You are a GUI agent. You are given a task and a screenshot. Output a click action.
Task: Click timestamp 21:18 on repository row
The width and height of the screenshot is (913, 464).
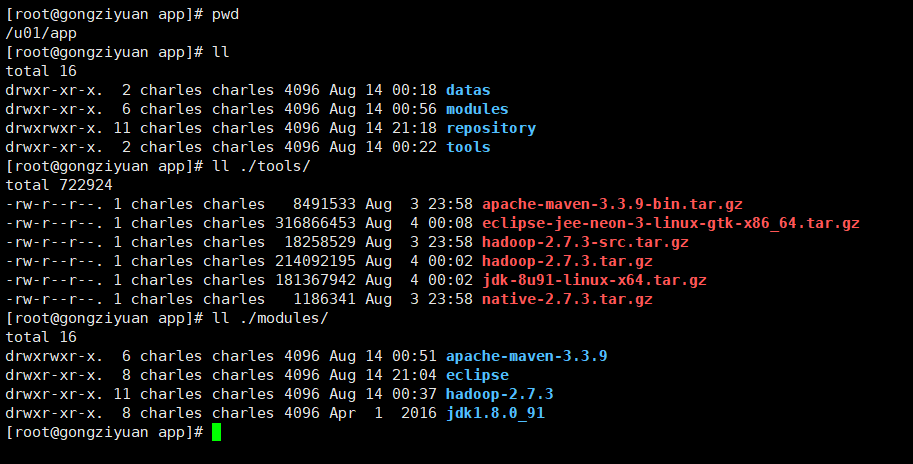414,129
